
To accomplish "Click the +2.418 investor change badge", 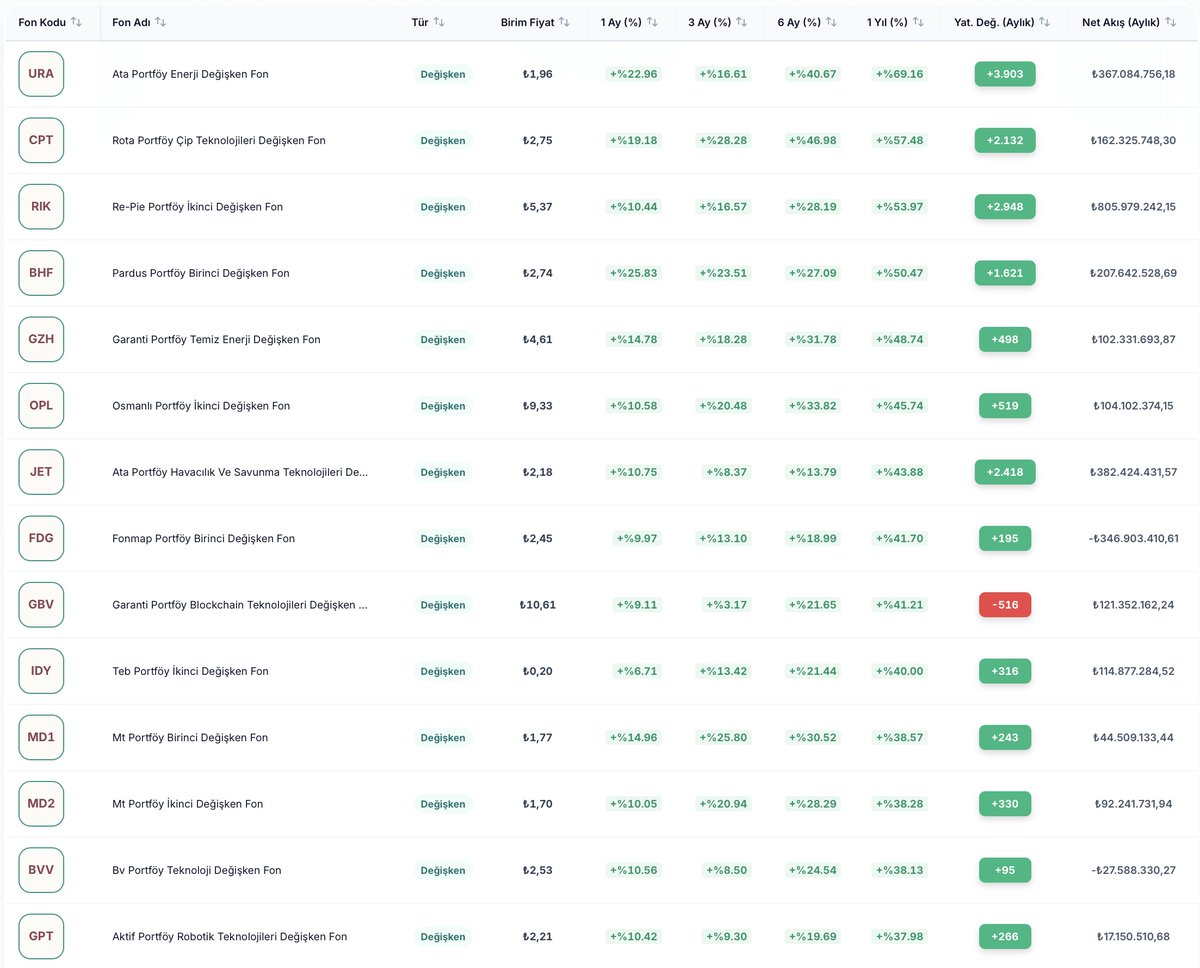I will tap(1005, 472).
